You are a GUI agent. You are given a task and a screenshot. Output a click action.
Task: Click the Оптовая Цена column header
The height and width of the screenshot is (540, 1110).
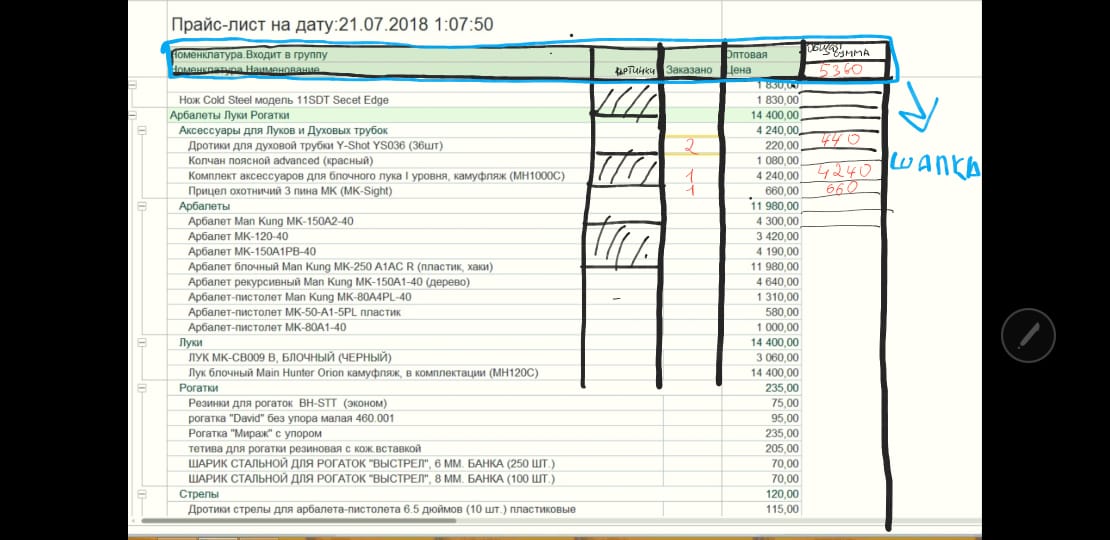click(x=761, y=62)
